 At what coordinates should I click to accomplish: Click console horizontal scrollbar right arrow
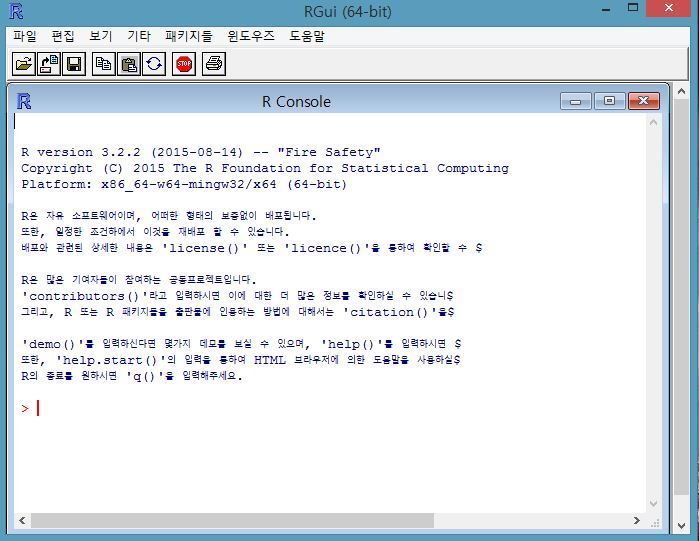point(637,521)
